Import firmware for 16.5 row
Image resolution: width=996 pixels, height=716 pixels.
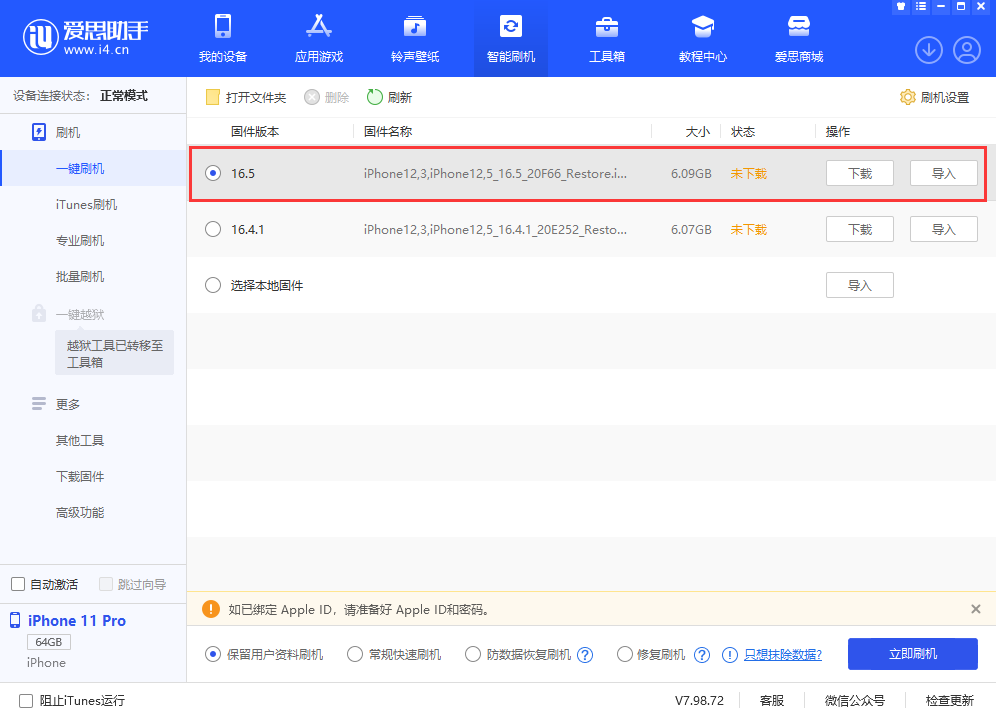click(943, 173)
